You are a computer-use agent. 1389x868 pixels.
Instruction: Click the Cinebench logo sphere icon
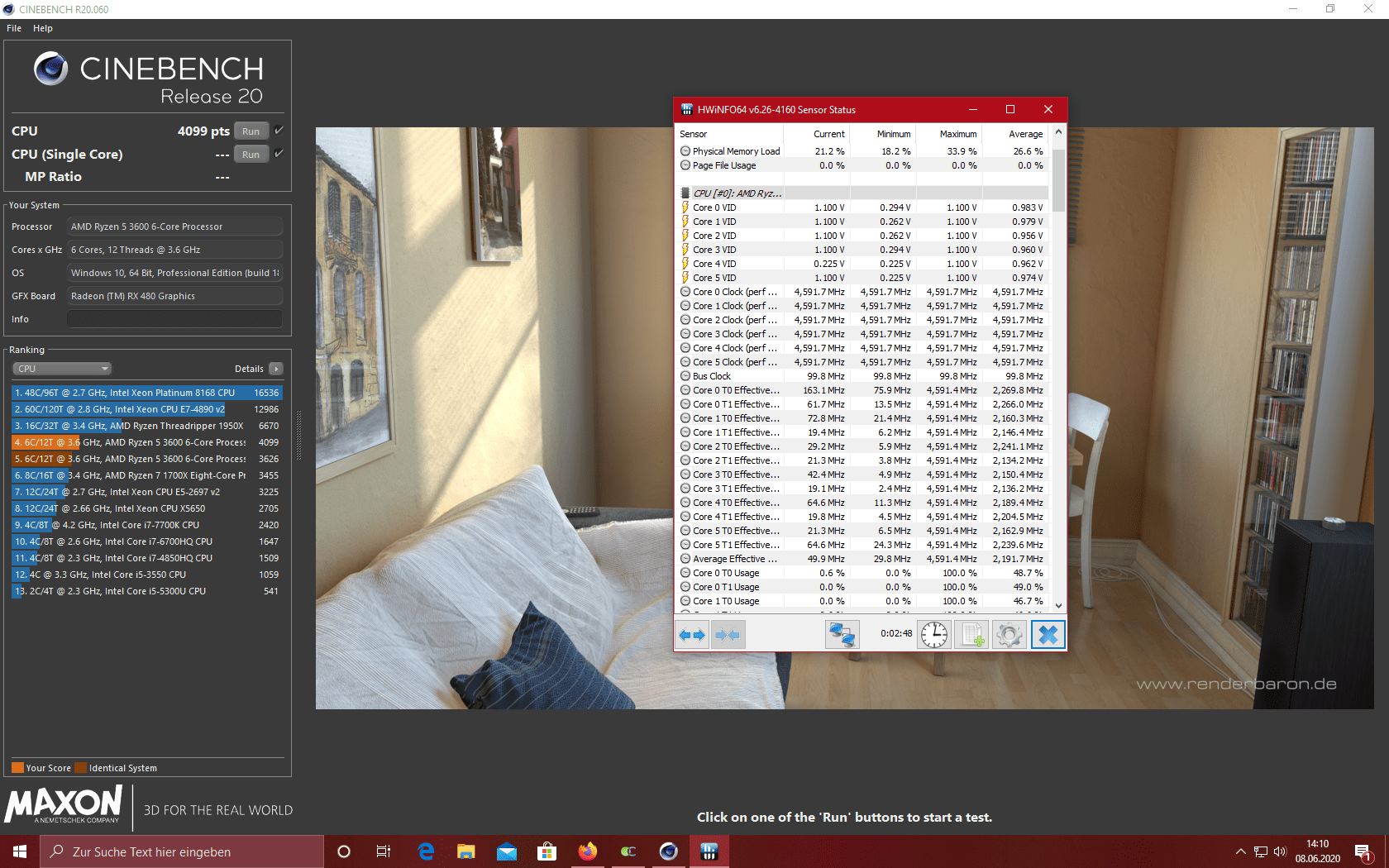50,69
